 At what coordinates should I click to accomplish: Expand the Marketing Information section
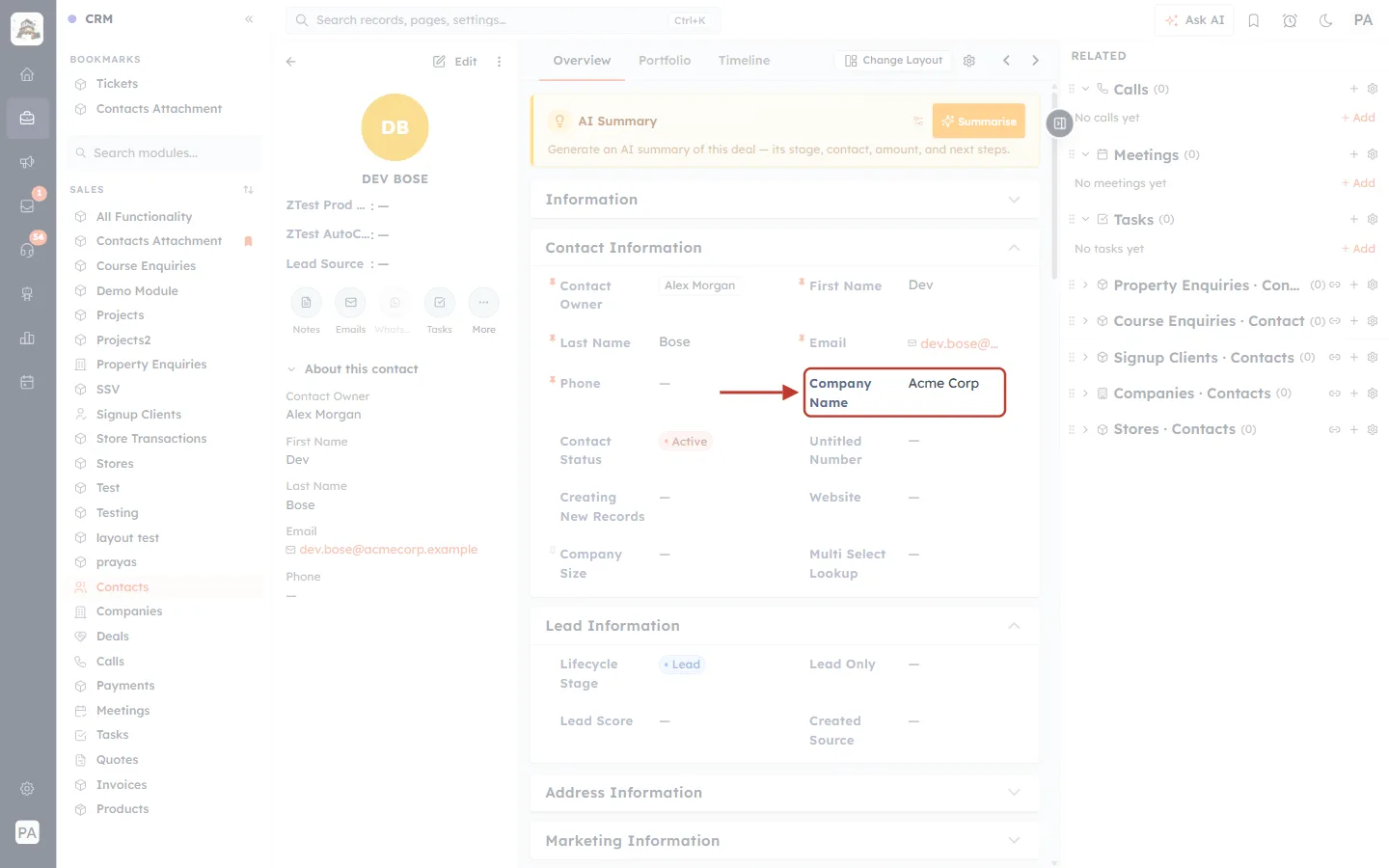click(x=1014, y=841)
